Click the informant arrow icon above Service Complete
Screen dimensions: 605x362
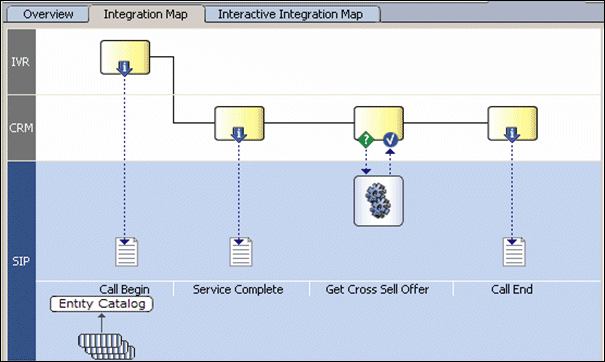click(238, 135)
